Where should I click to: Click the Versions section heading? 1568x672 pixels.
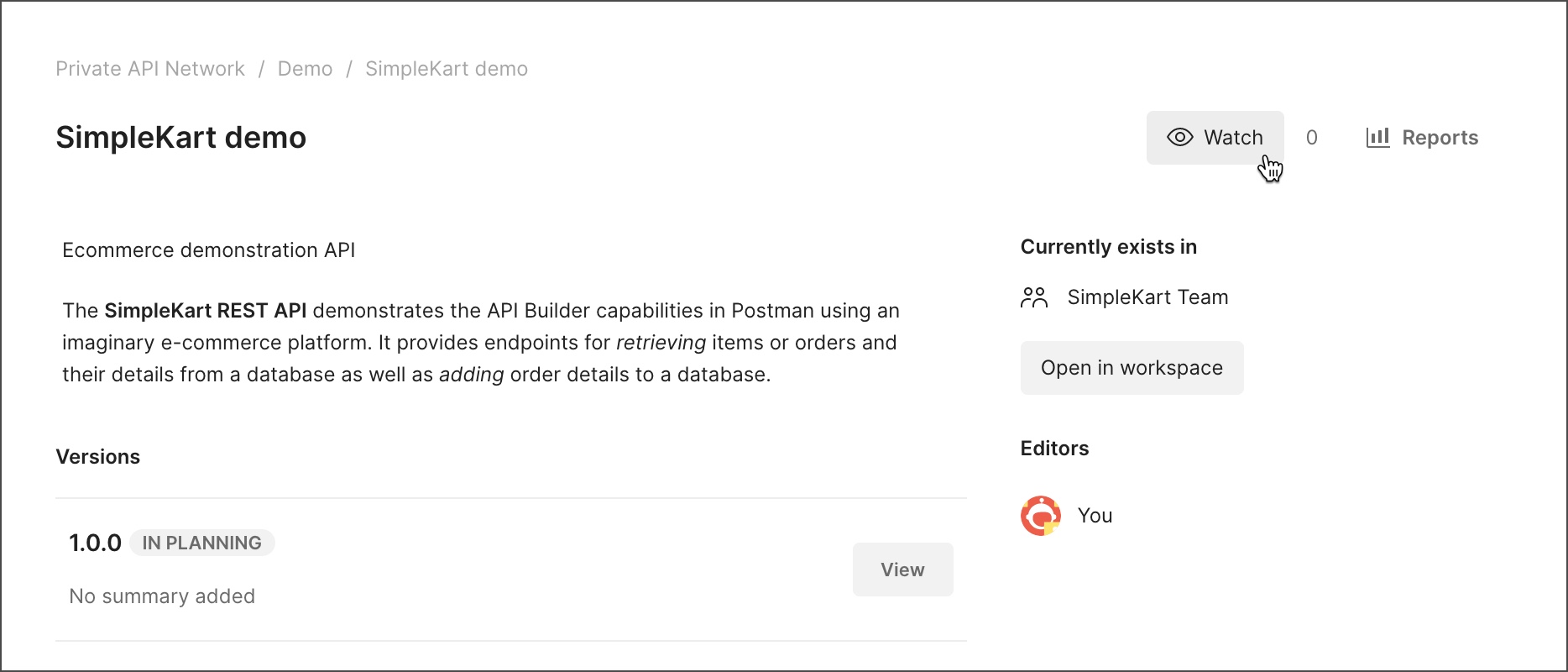tap(97, 457)
